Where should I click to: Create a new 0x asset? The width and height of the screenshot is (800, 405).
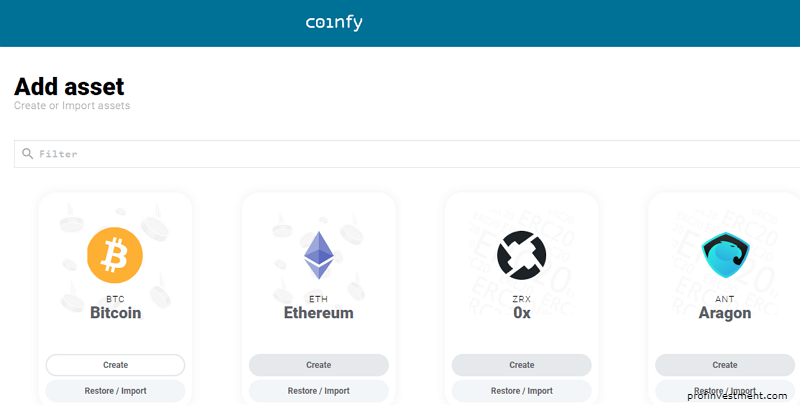(521, 365)
